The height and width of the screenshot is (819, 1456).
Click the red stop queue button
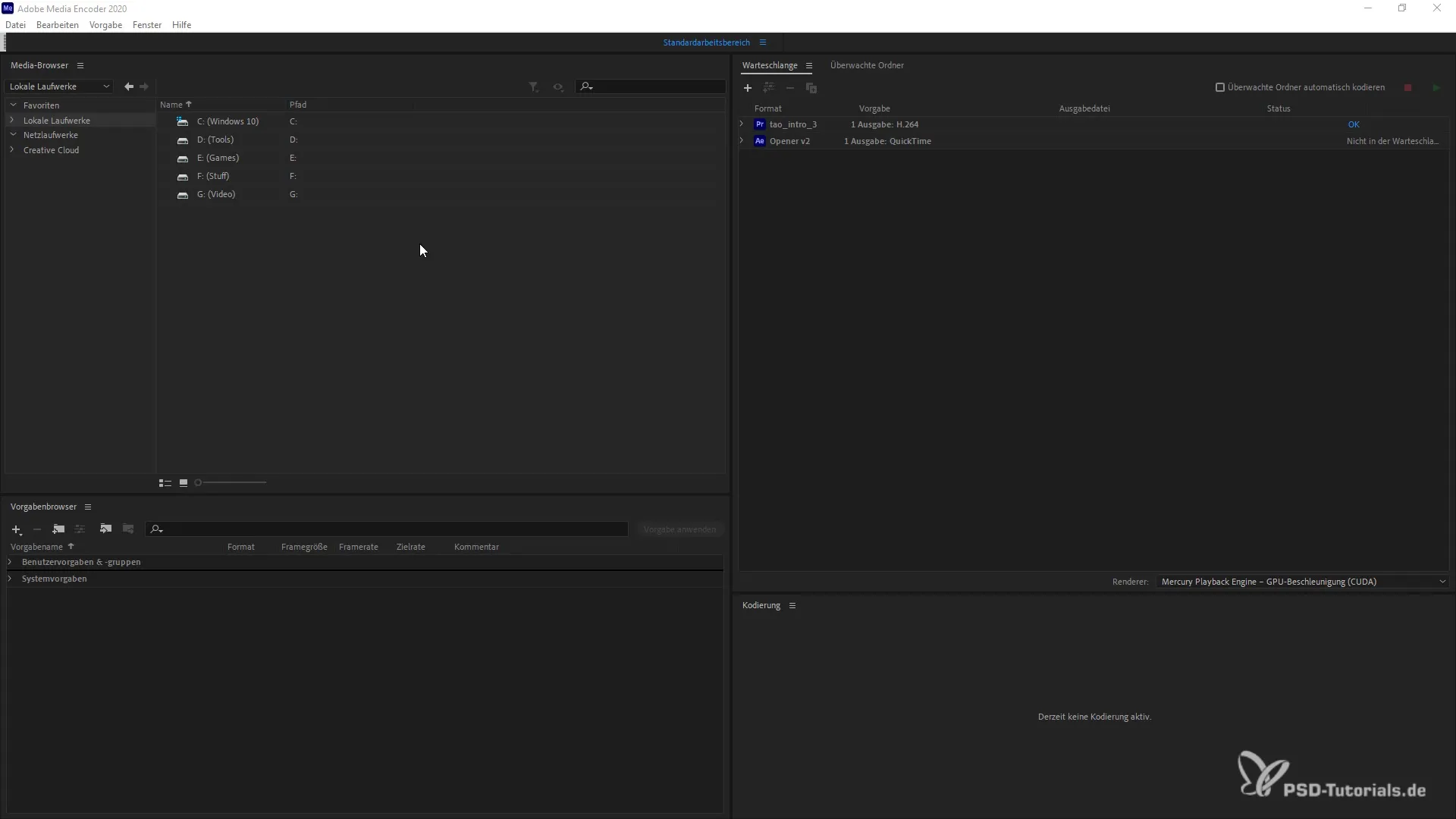pos(1408,88)
